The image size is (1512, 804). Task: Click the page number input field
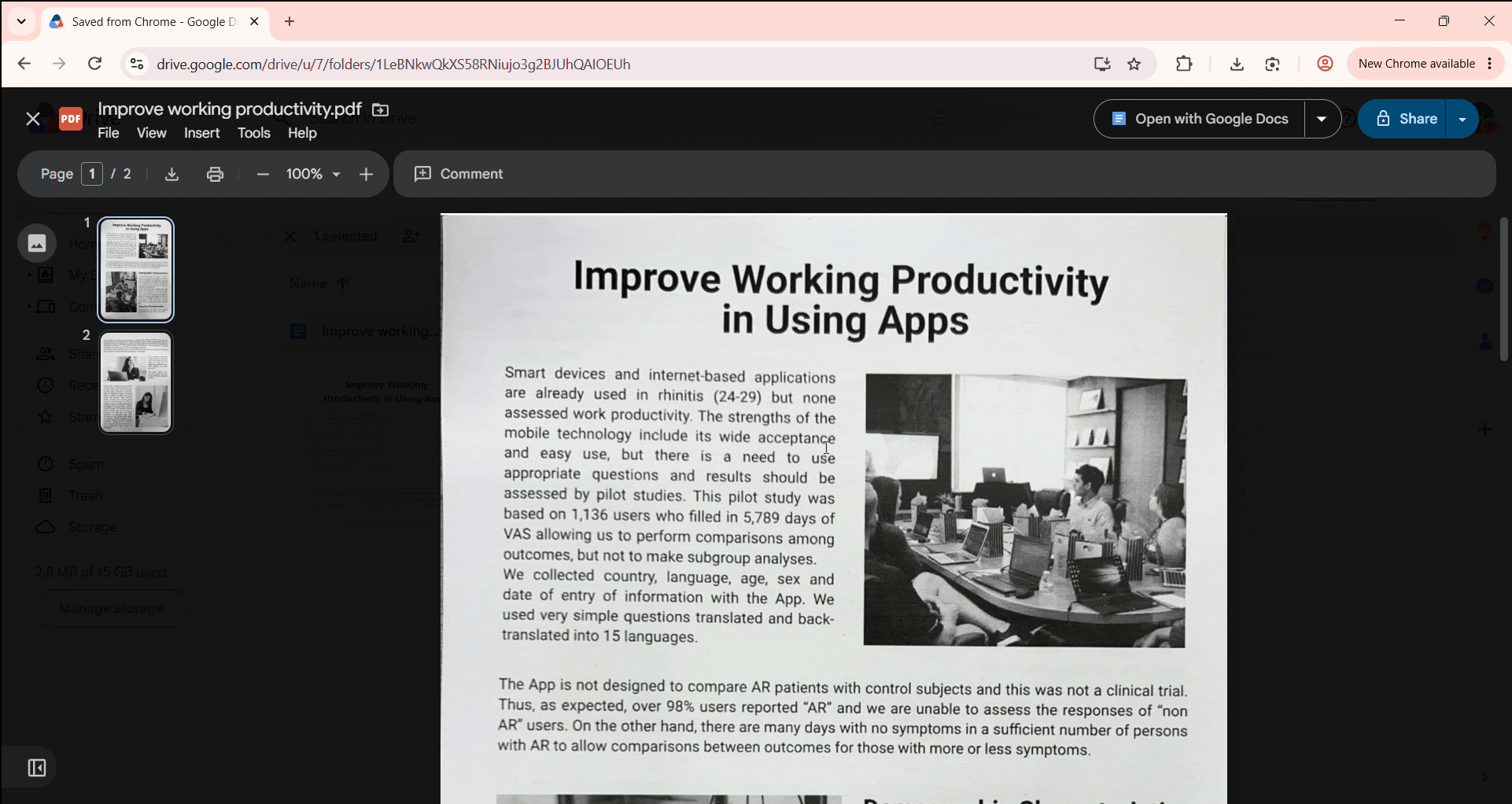click(x=92, y=174)
